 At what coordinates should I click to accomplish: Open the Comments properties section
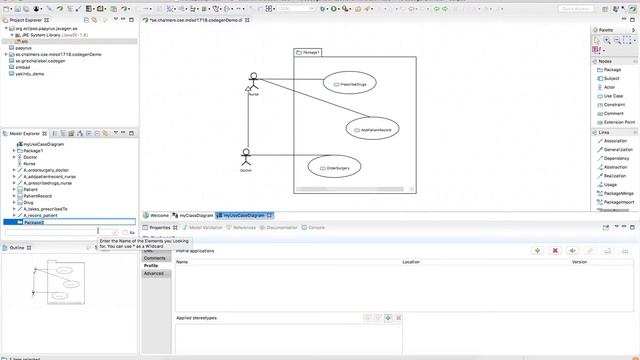click(x=156, y=258)
